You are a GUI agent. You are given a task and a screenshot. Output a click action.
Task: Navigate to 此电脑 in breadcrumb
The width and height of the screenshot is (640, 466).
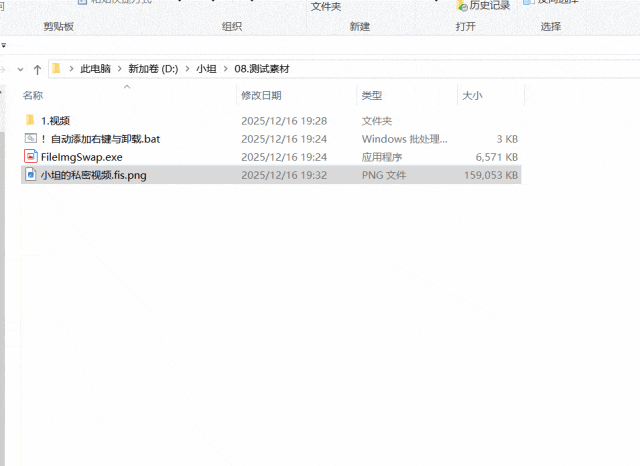(x=95, y=69)
